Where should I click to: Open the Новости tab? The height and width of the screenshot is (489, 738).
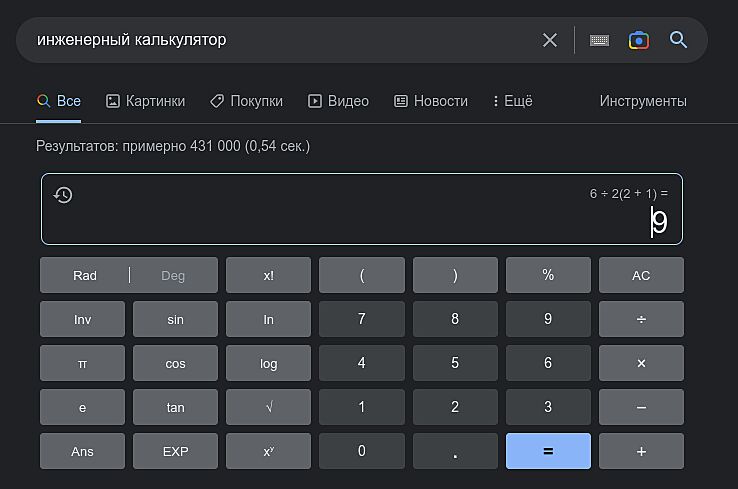click(431, 101)
